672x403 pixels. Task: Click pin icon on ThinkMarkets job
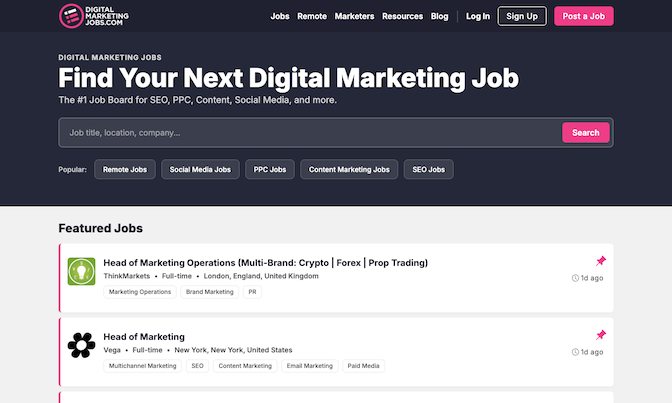point(601,261)
